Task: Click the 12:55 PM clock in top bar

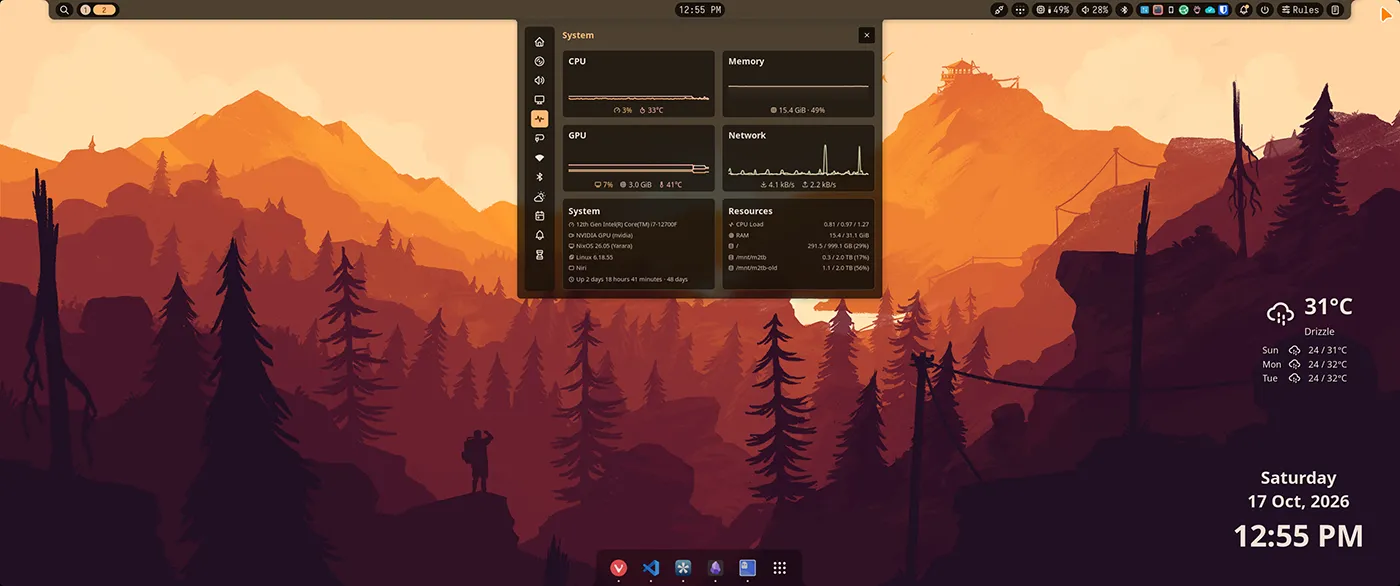Action: [700, 10]
